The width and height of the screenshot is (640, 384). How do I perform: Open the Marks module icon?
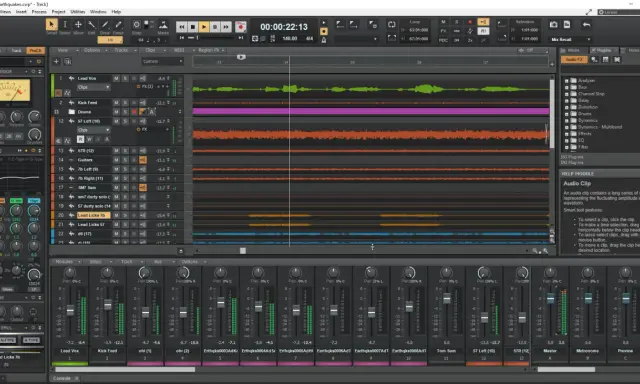[x=163, y=24]
